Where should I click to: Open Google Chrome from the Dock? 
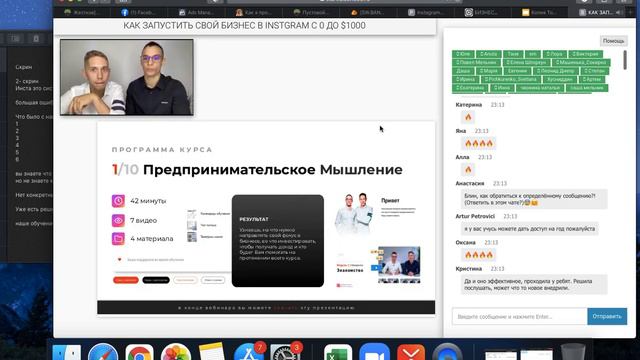coord(139,353)
